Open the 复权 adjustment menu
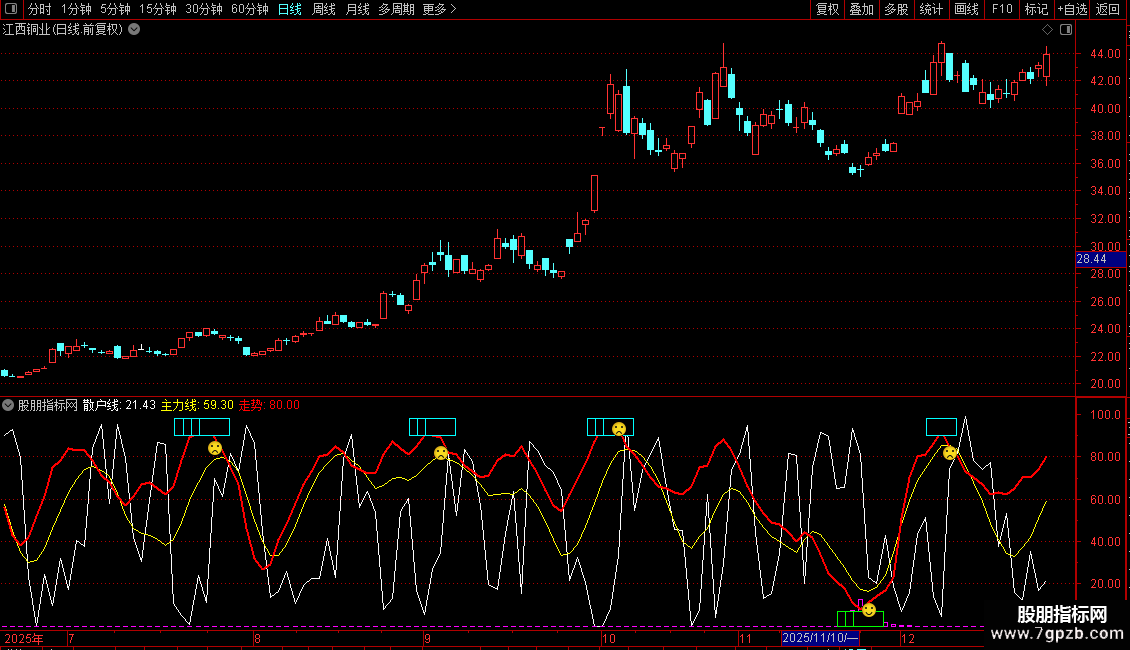This screenshot has width=1130, height=650. click(x=827, y=9)
